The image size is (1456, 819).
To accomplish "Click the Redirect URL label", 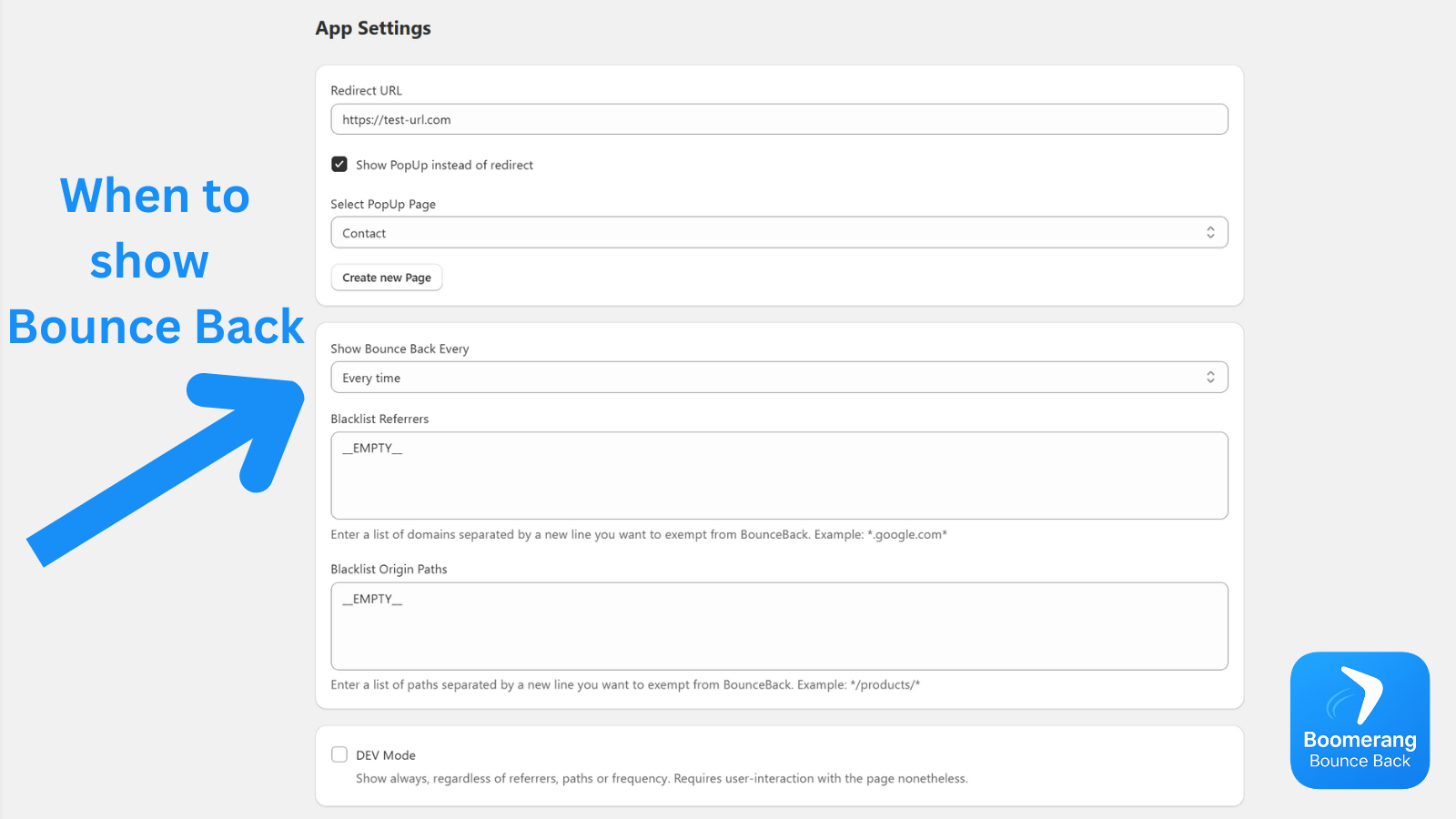I will [x=366, y=90].
